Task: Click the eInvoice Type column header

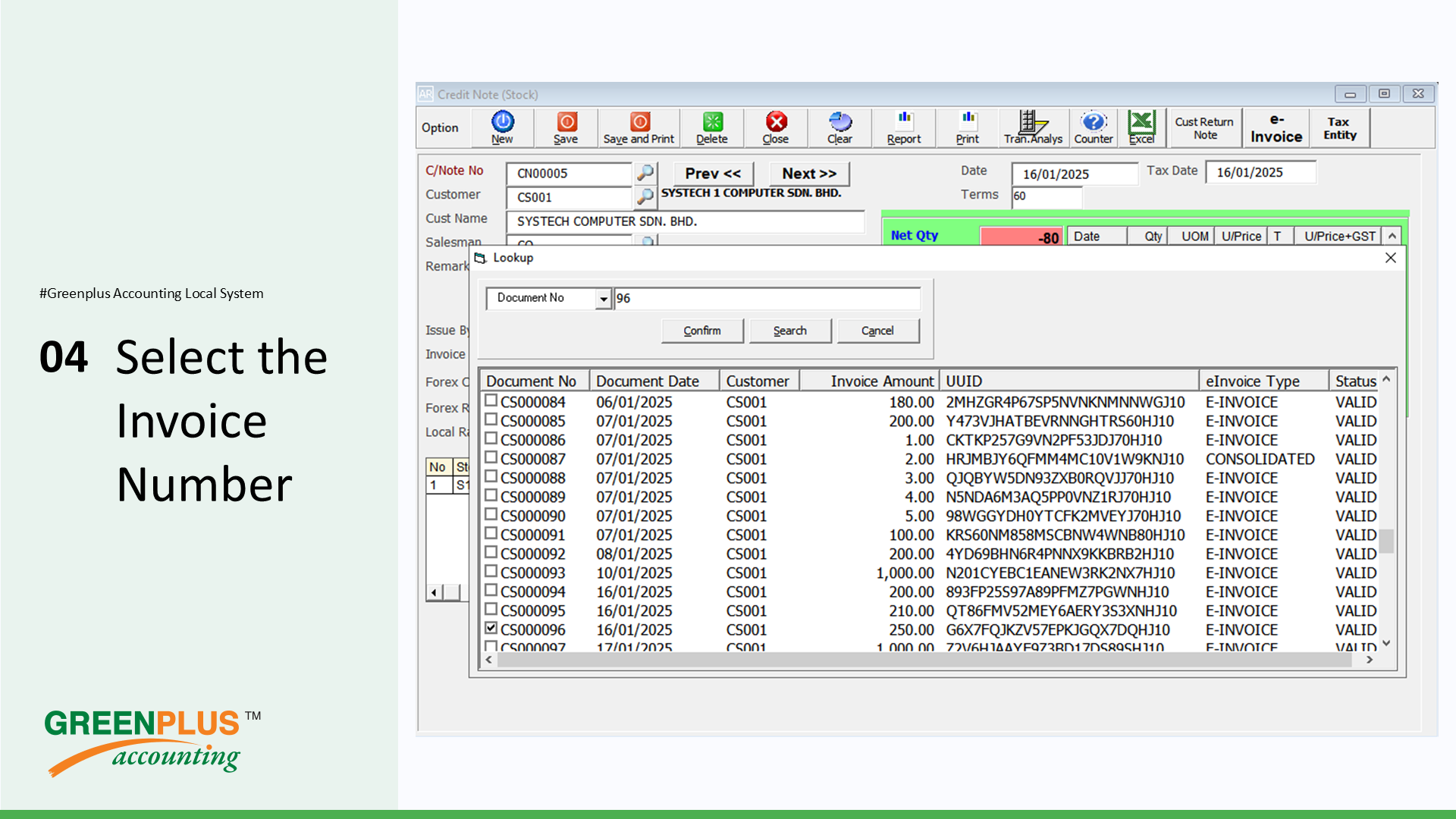Action: [x=1264, y=381]
